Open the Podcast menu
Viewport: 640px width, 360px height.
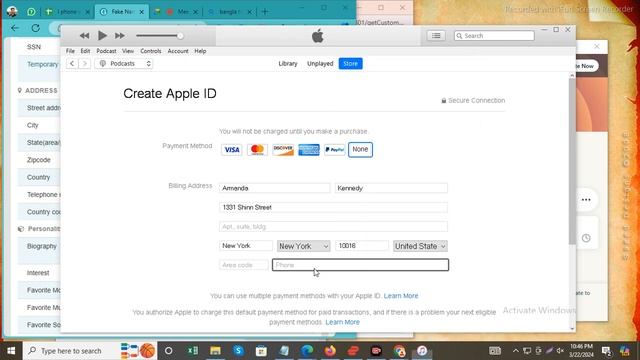(x=106, y=51)
